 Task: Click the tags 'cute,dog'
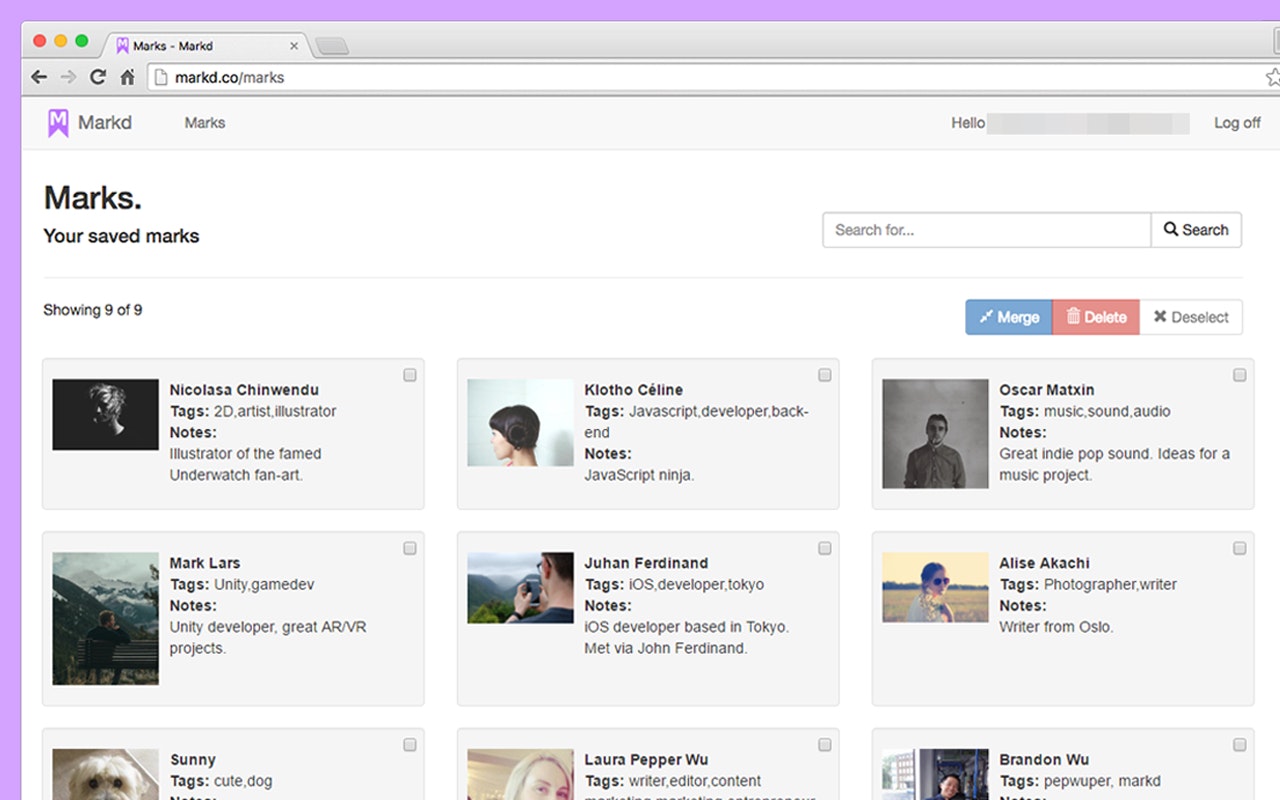243,781
